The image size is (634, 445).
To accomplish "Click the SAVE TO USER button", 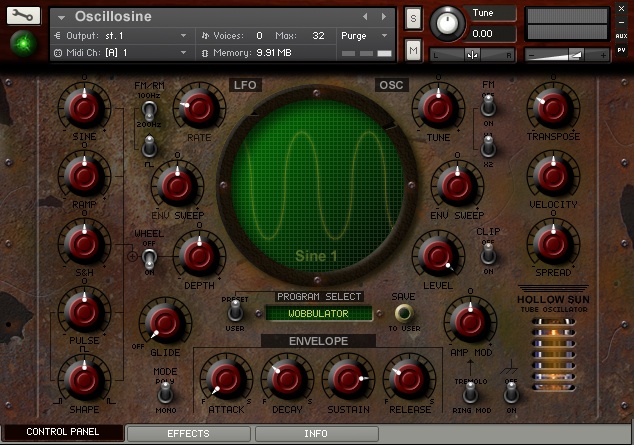I will click(404, 312).
